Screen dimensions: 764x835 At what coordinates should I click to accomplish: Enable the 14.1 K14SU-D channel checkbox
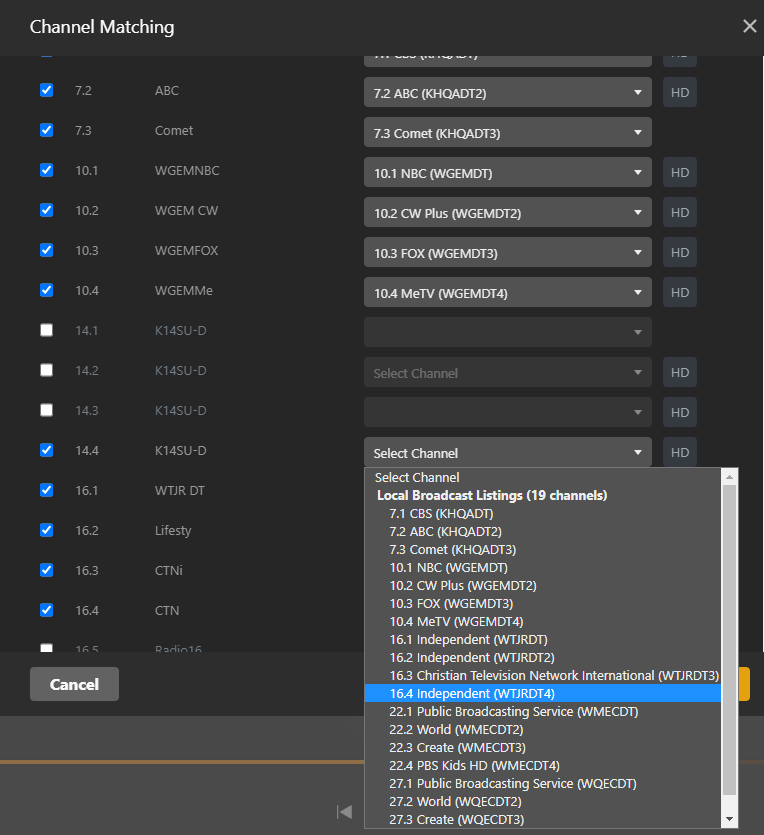47,330
